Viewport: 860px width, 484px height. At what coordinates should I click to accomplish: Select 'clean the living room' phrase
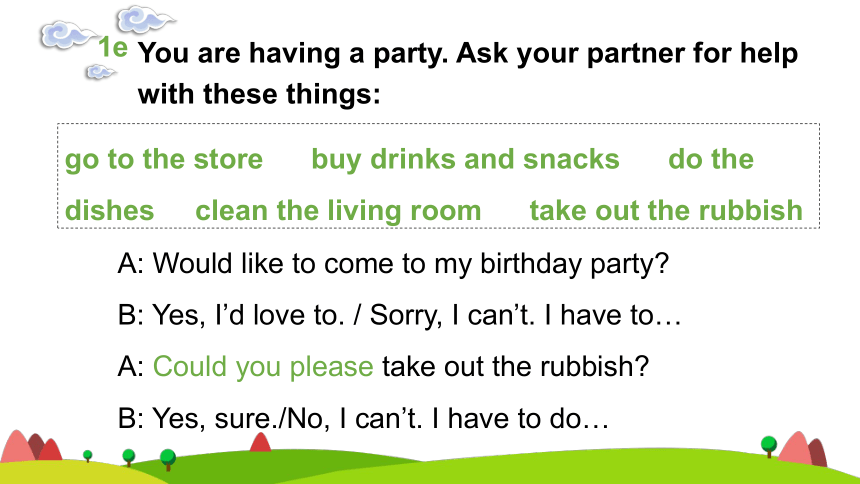[x=338, y=211]
